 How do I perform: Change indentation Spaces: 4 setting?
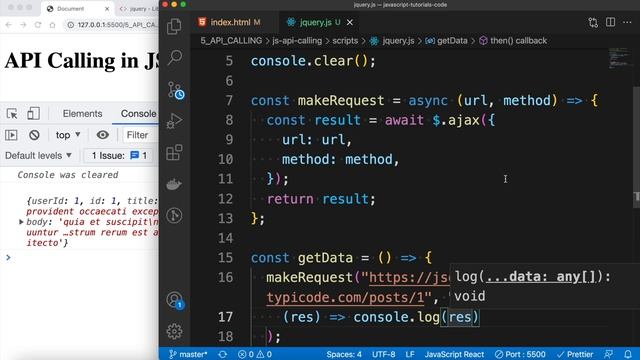pos(344,354)
